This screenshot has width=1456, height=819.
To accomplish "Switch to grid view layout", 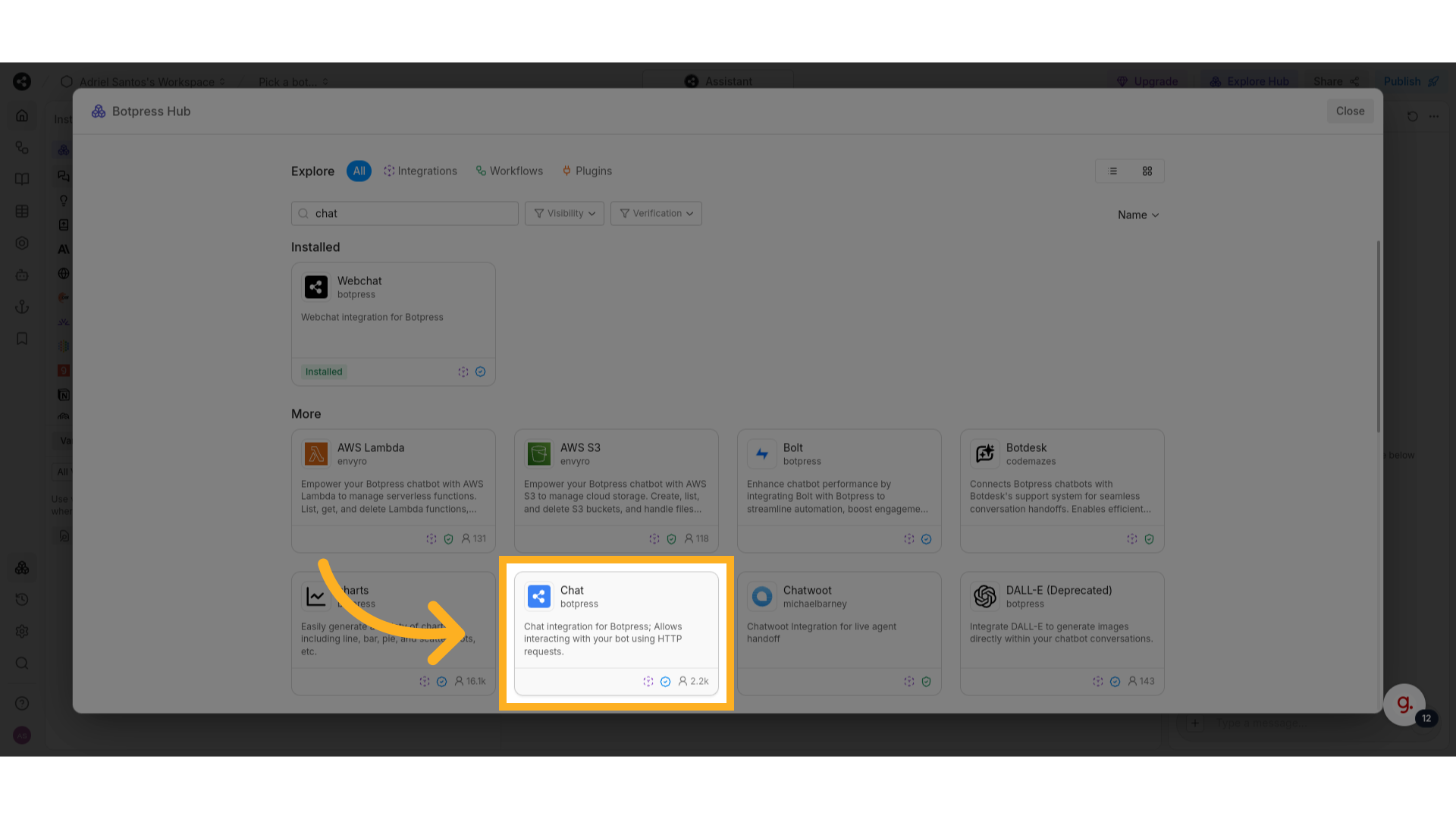I will (x=1147, y=171).
